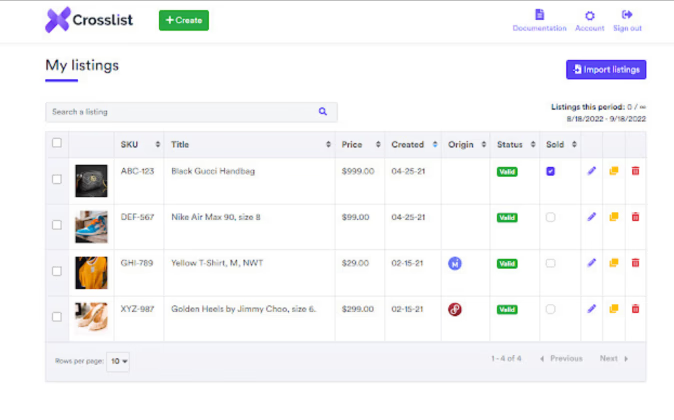This screenshot has height=420, width=674.
Task: Click the Valid status badge for DEF-567
Action: point(507,218)
